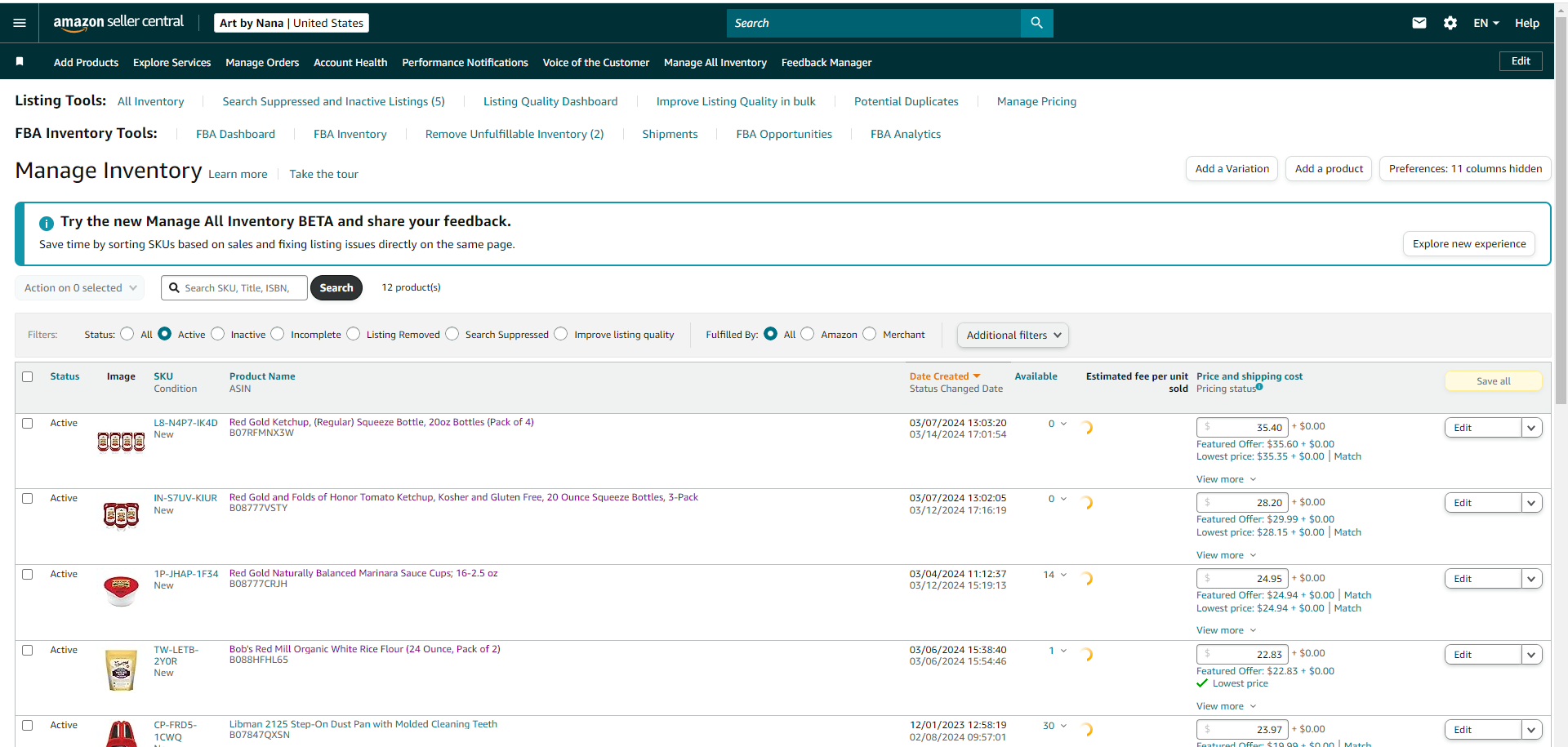Check the 1P-JHAP-1F34 row checkbox
The height and width of the screenshot is (747, 1568).
coord(28,574)
